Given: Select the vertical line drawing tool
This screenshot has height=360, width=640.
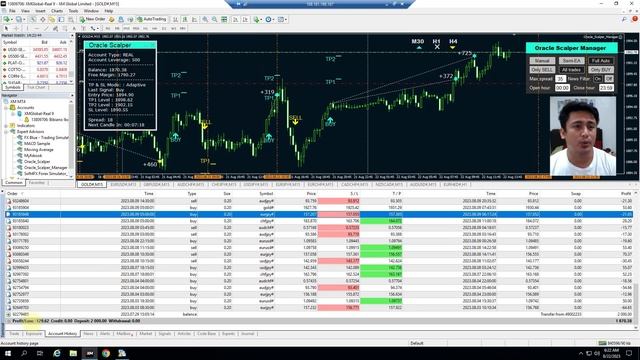Looking at the screenshot, I should tap(27, 29).
